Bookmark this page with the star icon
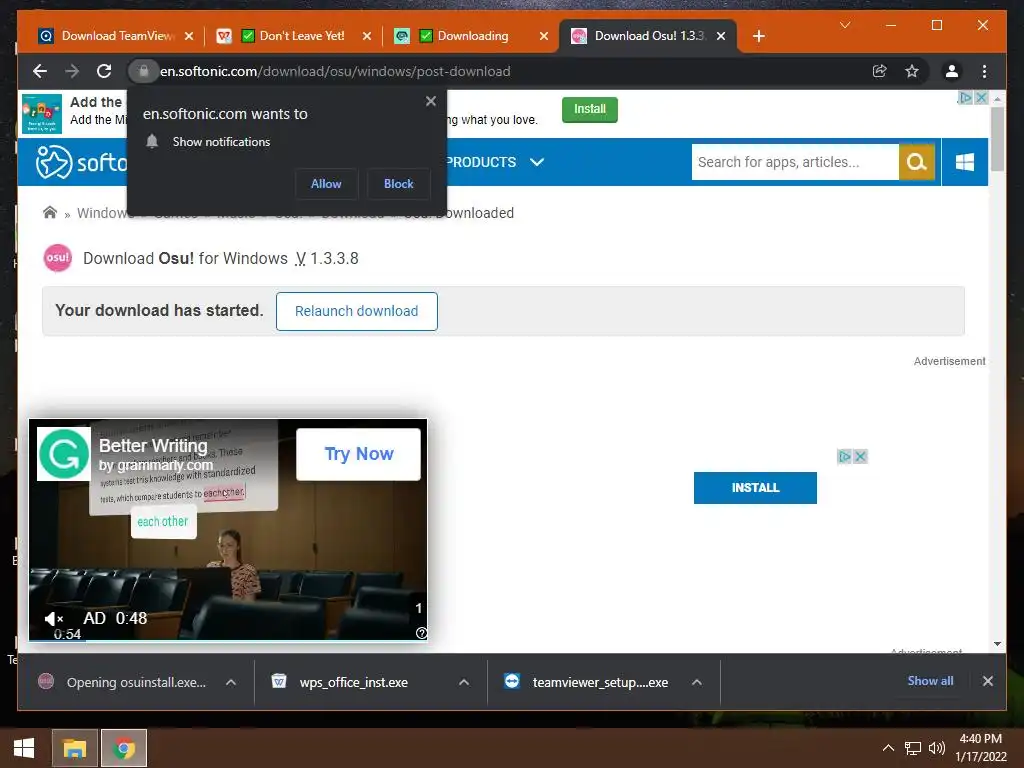This screenshot has width=1024, height=768. (x=912, y=71)
